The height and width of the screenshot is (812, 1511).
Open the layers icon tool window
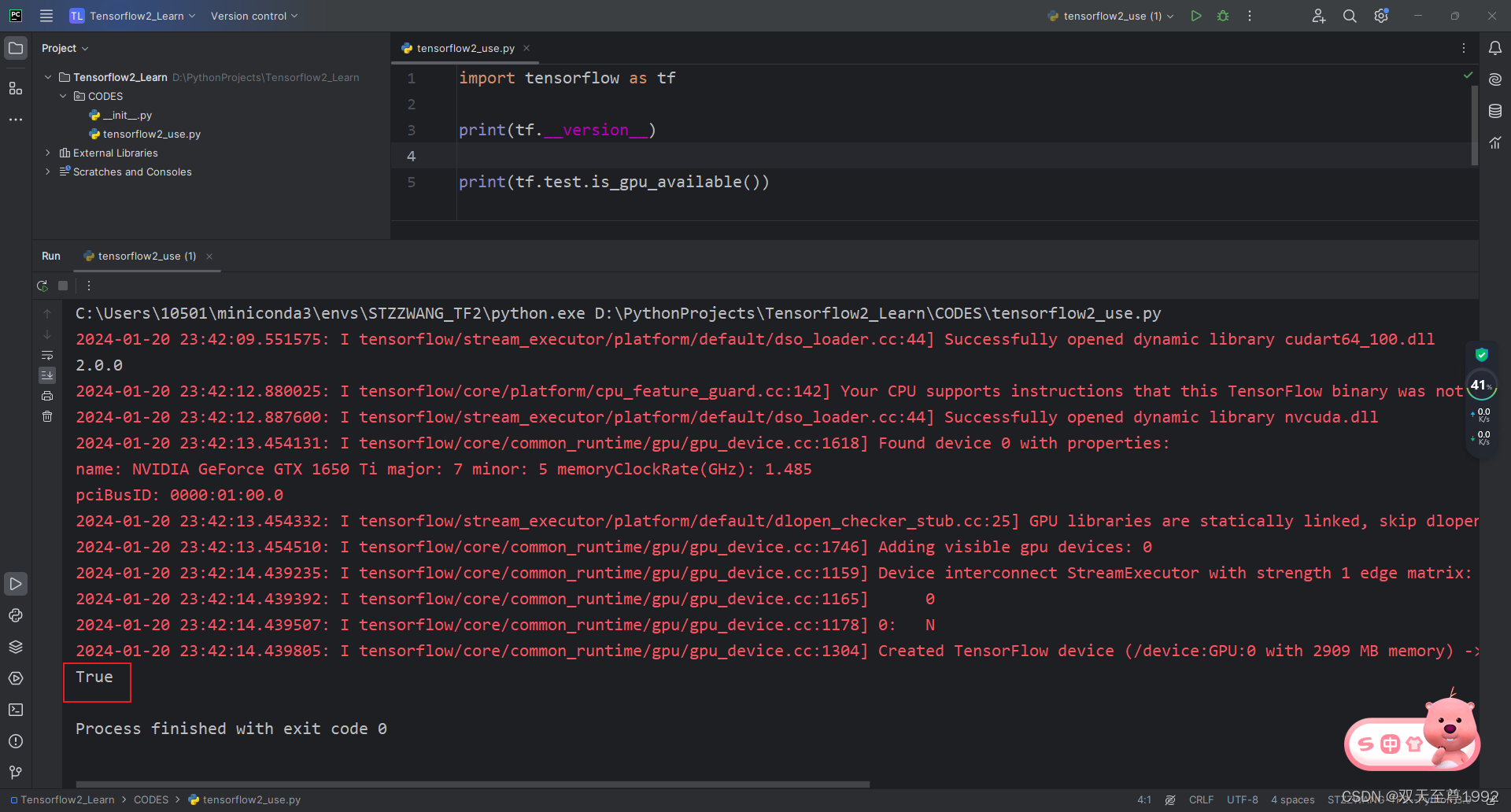(x=16, y=647)
